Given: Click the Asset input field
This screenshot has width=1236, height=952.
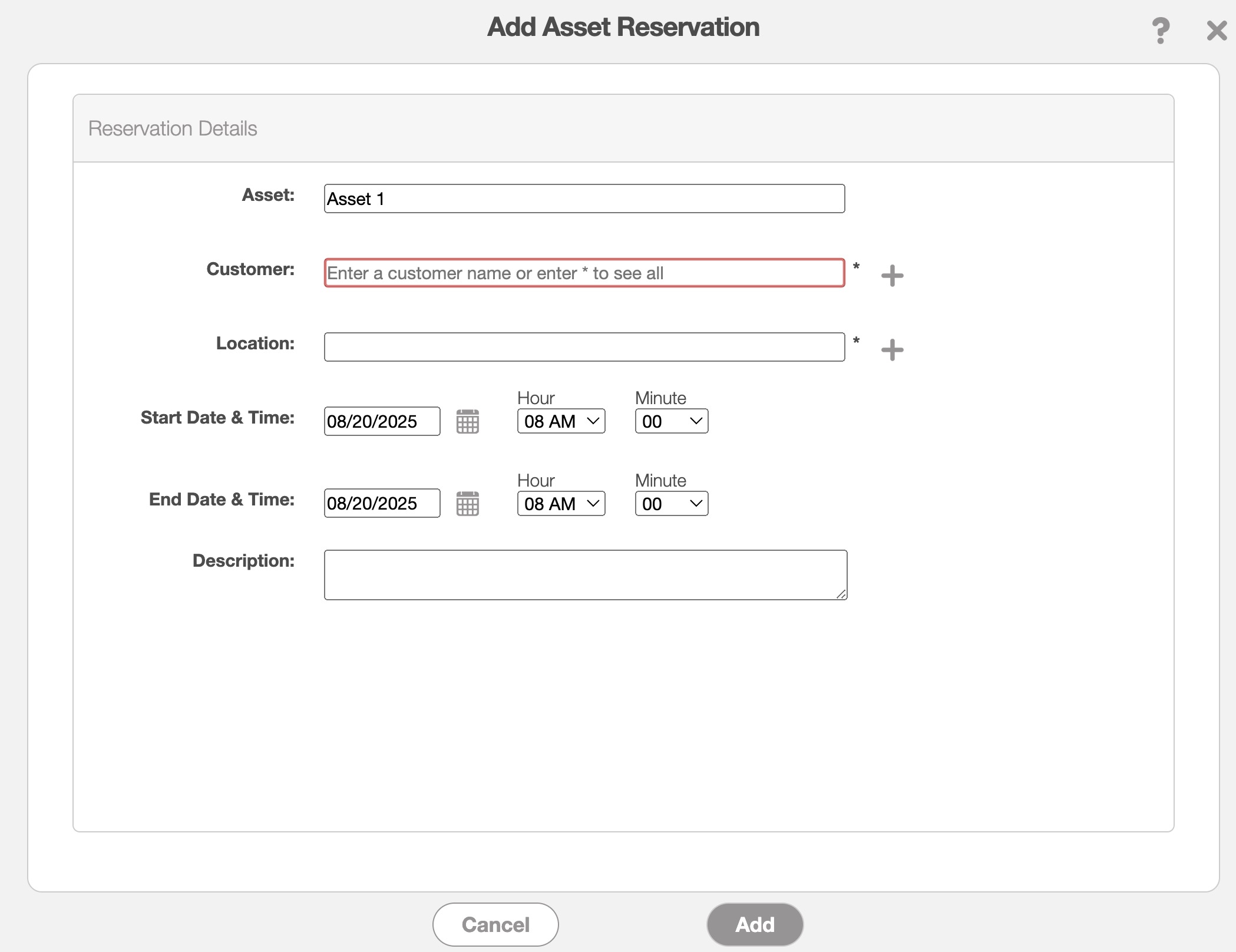Looking at the screenshot, I should [584, 199].
